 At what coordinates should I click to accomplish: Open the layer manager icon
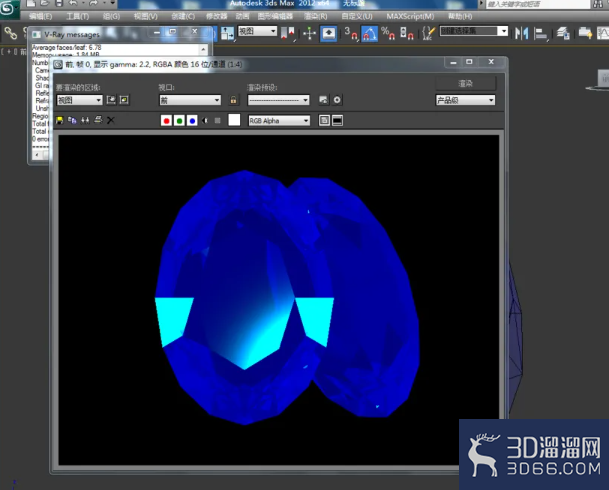pos(563,33)
